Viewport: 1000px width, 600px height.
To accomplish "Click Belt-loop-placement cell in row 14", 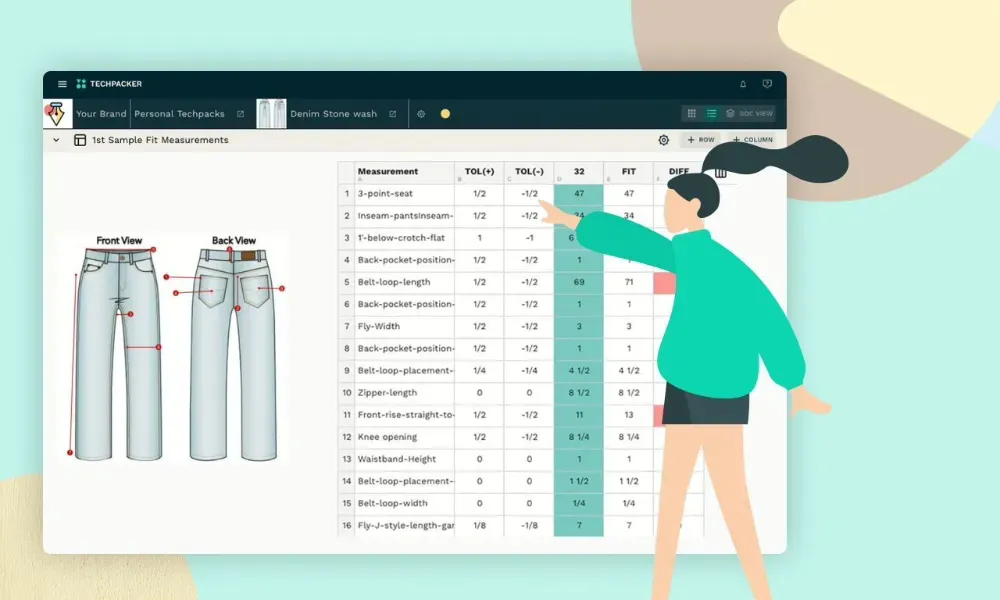I will pyautogui.click(x=404, y=481).
